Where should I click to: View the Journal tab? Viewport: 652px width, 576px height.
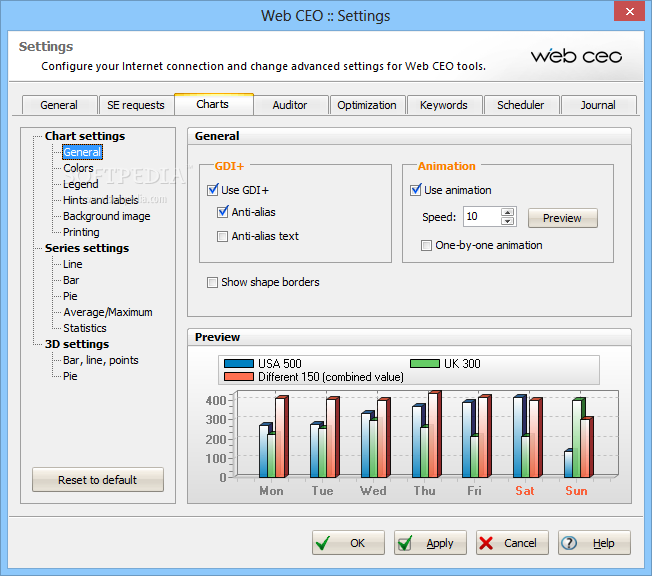pyautogui.click(x=598, y=105)
